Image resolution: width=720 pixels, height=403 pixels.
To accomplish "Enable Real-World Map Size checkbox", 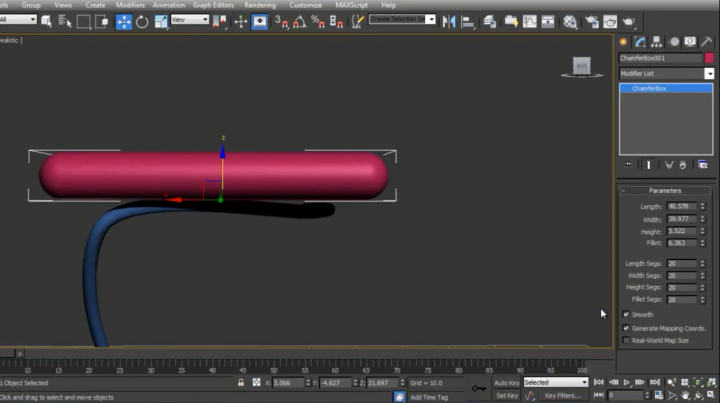I will point(626,340).
